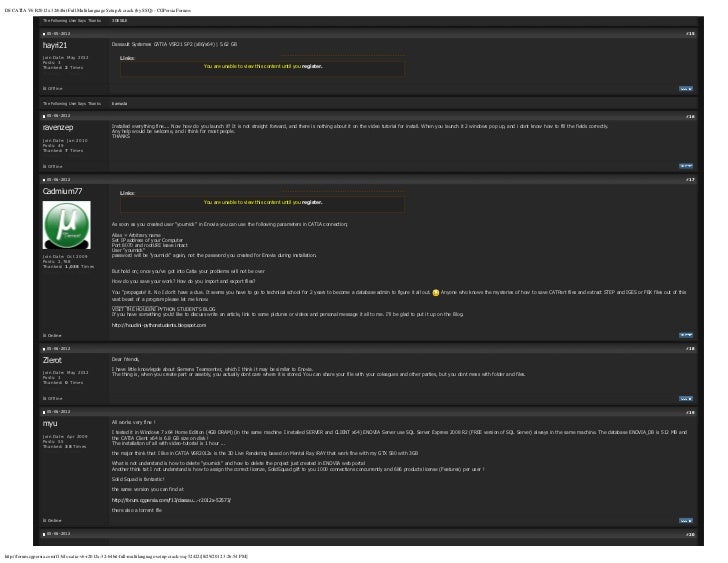Click 'the same version you can find at' text
This screenshot has width=728, height=563.
148,489
